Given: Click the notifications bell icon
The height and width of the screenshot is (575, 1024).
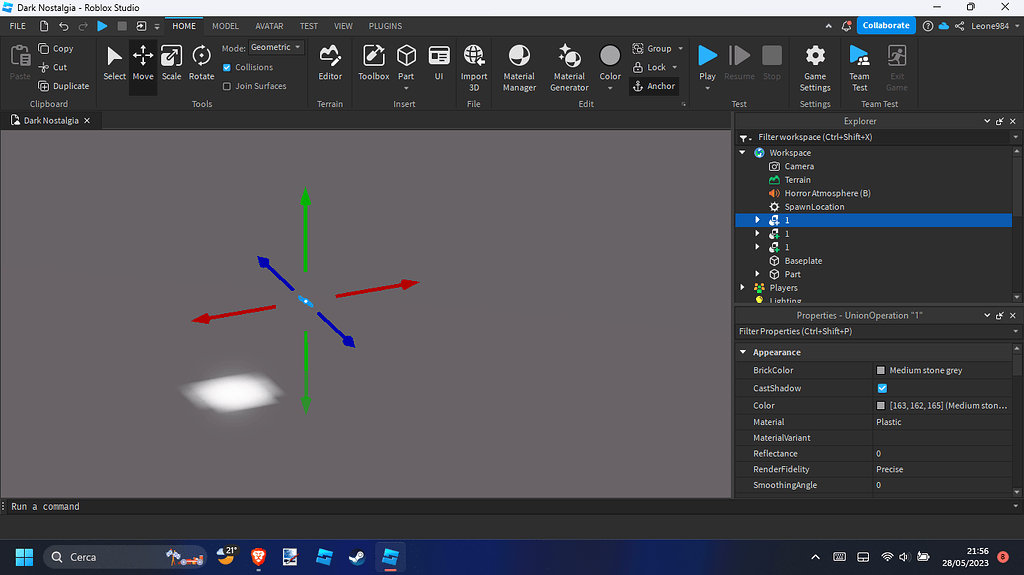Looking at the screenshot, I should click(846, 26).
